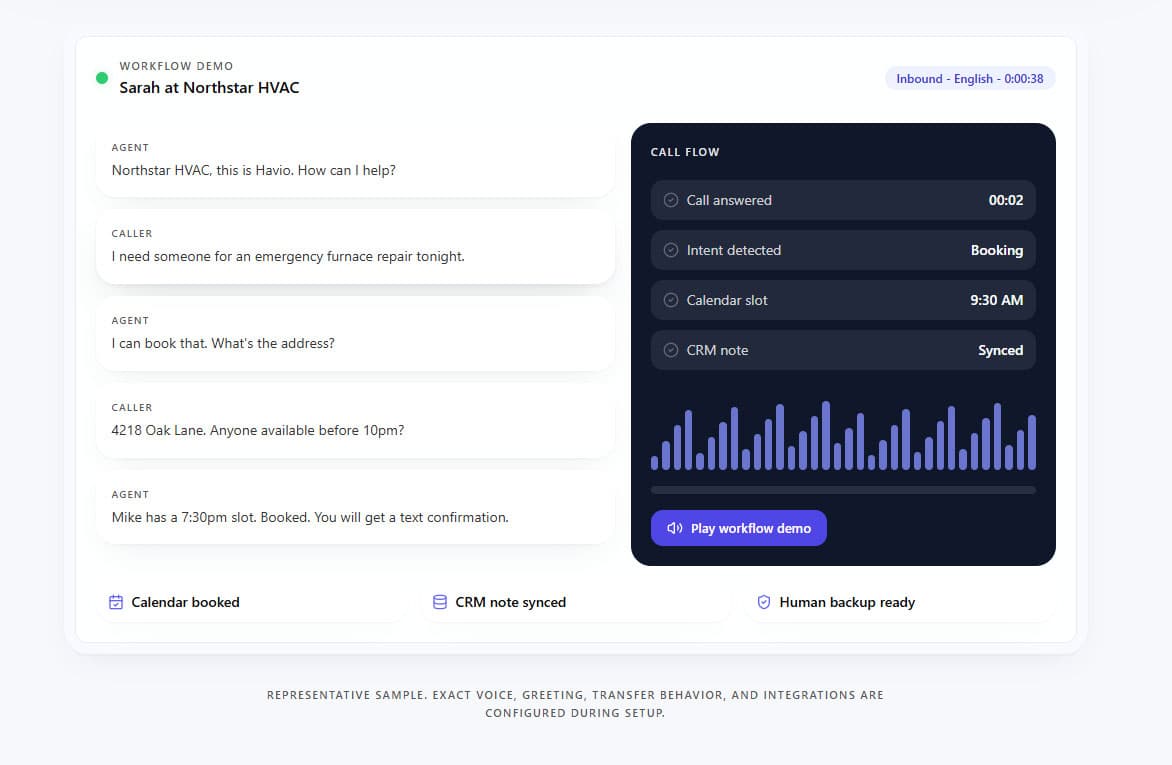1172x765 pixels.
Task: Click the audio waveform visualization
Action: pyautogui.click(x=843, y=435)
